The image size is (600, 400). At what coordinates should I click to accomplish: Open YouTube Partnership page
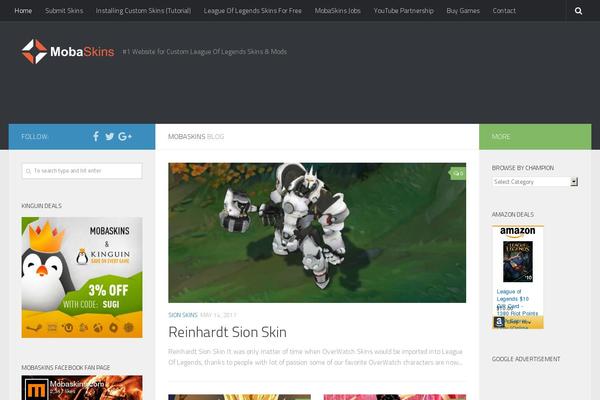403,11
